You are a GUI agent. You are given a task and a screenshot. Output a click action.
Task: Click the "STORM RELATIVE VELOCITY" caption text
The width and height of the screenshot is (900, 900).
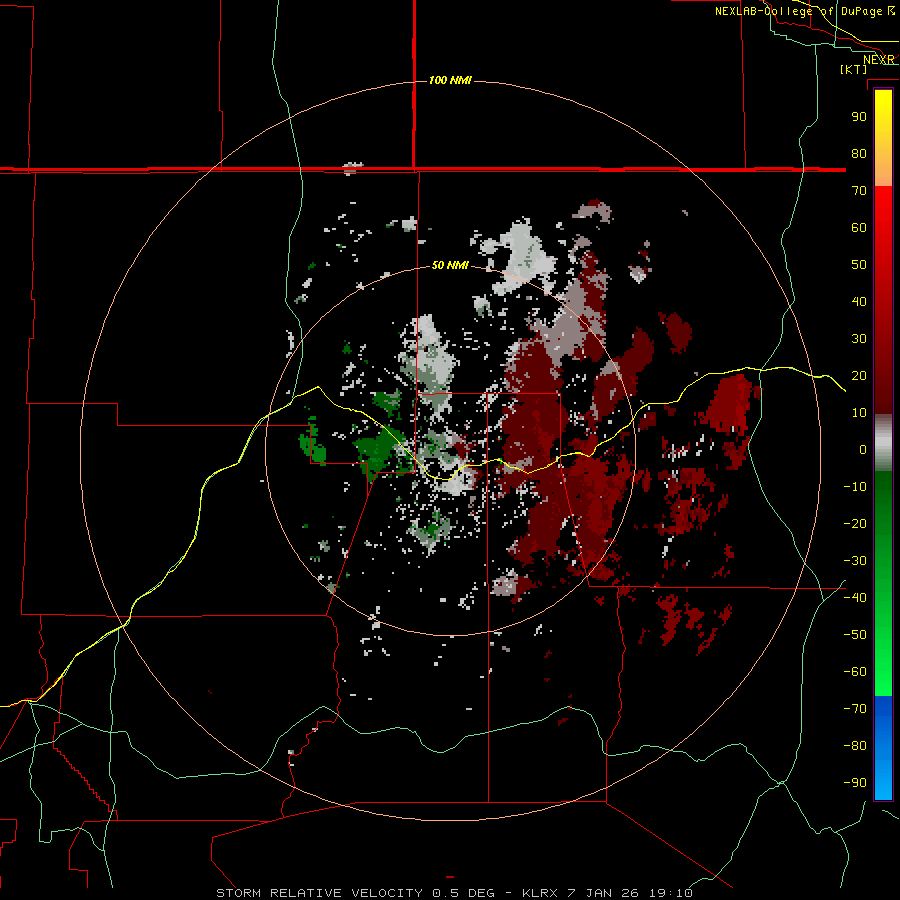tap(320, 893)
